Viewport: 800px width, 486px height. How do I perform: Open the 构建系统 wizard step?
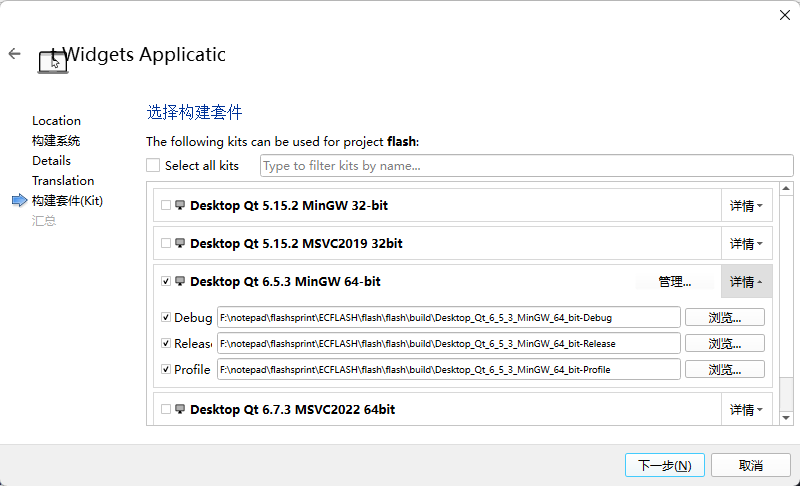point(56,141)
